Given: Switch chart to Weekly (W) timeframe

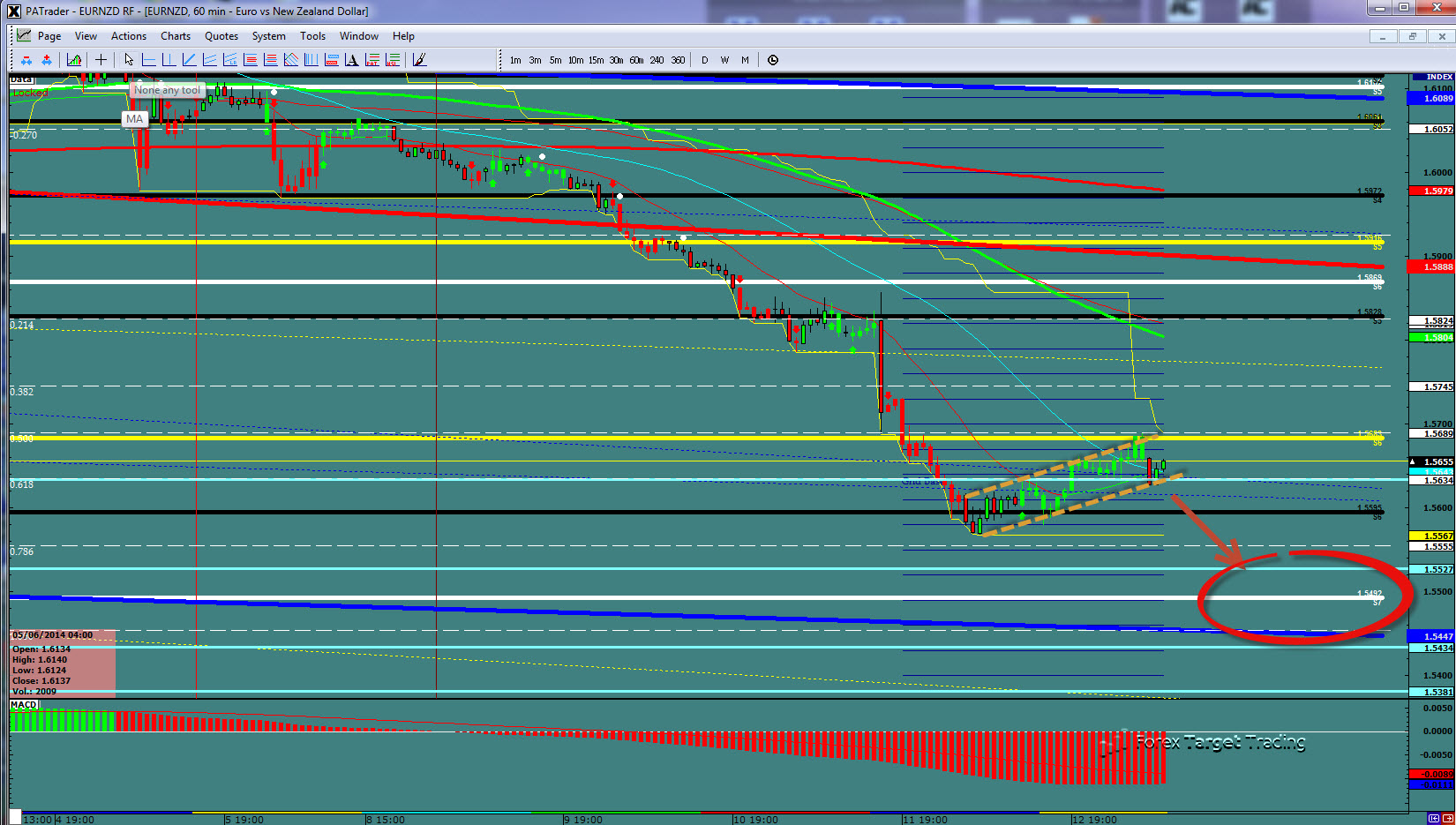Looking at the screenshot, I should (724, 61).
